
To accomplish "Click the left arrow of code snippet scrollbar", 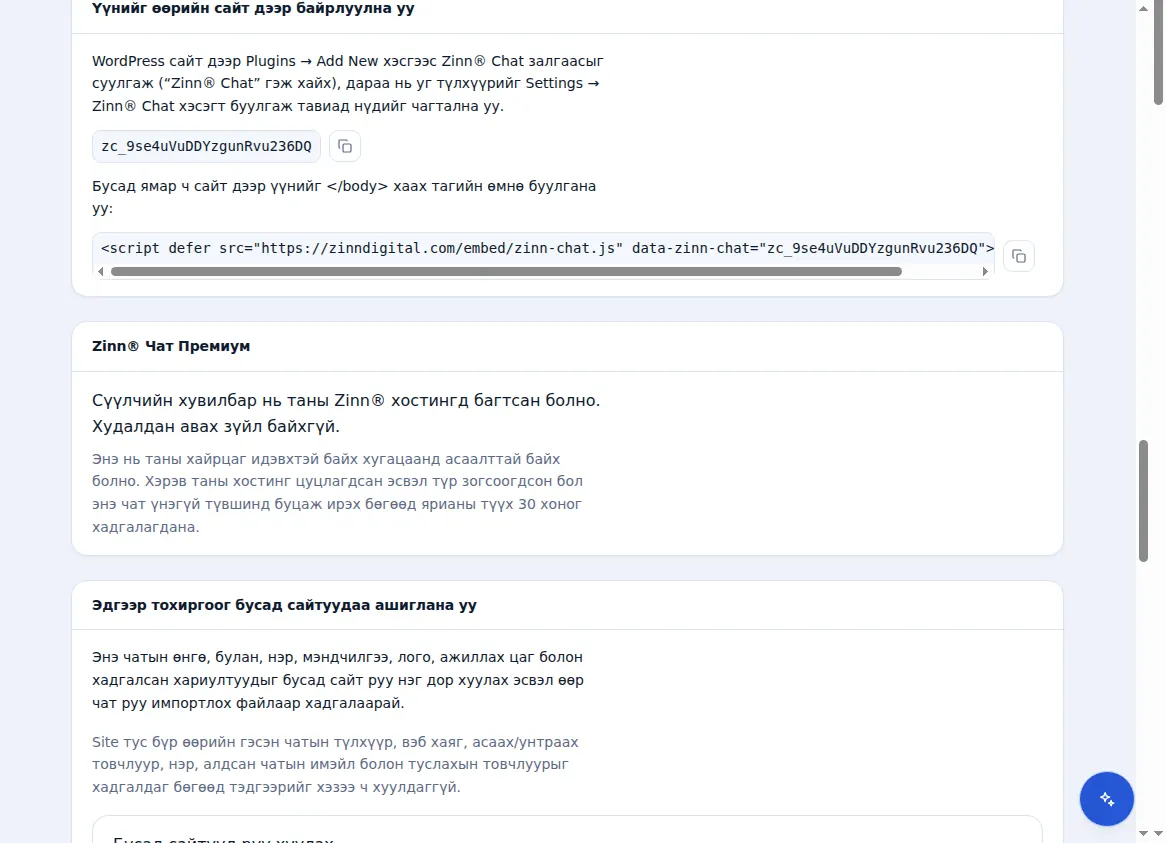I will pyautogui.click(x=101, y=272).
